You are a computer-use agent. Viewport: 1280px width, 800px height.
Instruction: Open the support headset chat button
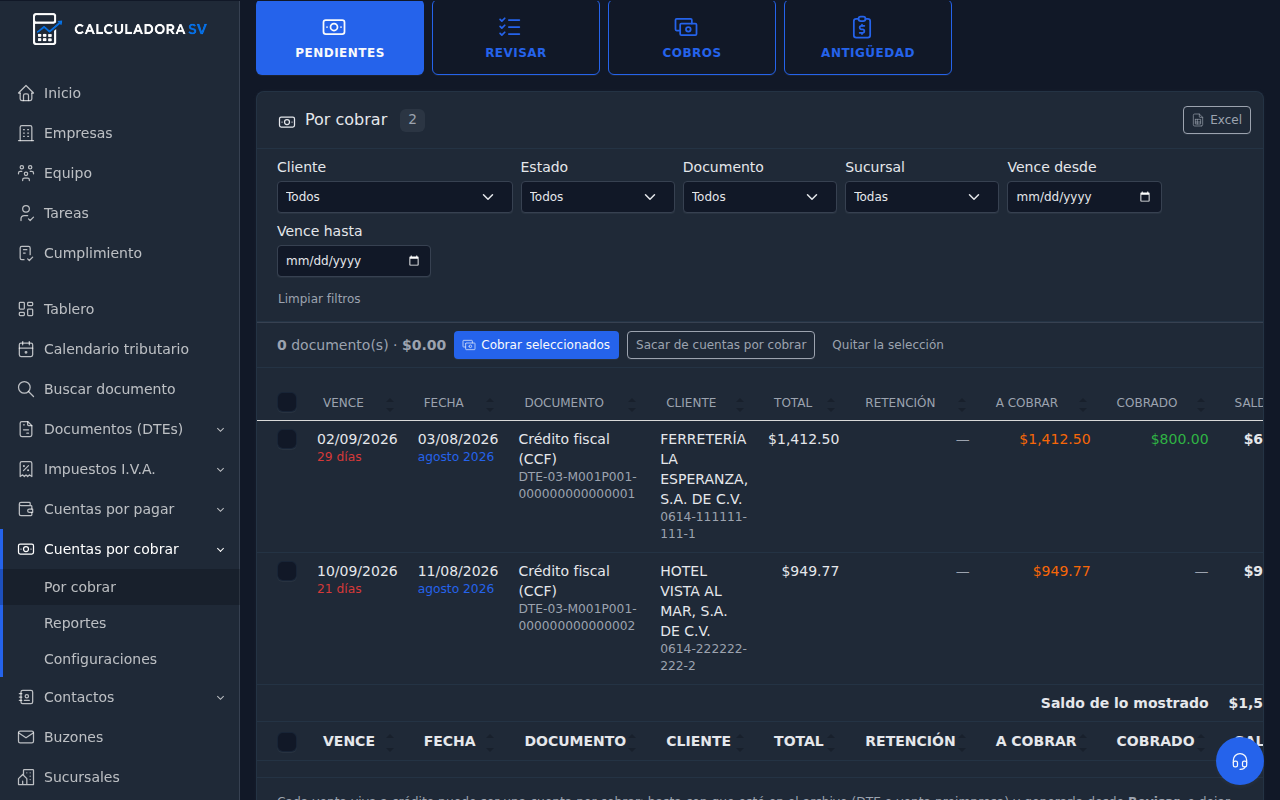pyautogui.click(x=1240, y=761)
